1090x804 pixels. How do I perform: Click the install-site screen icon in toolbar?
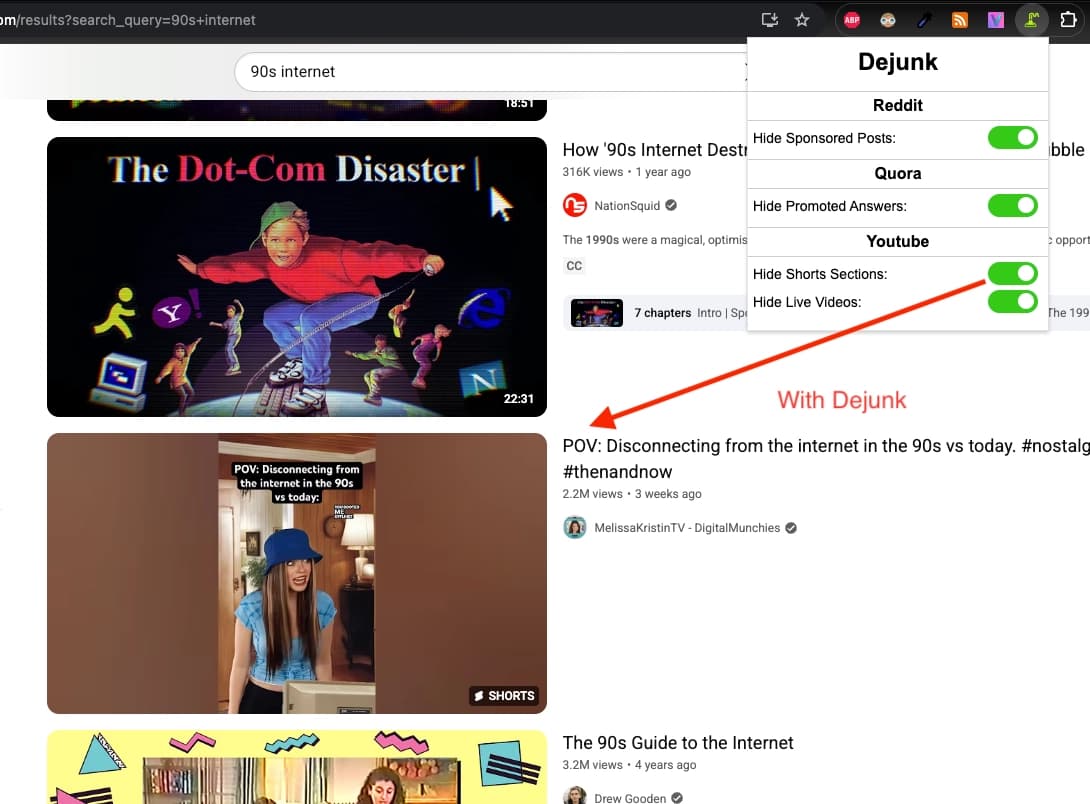point(769,19)
